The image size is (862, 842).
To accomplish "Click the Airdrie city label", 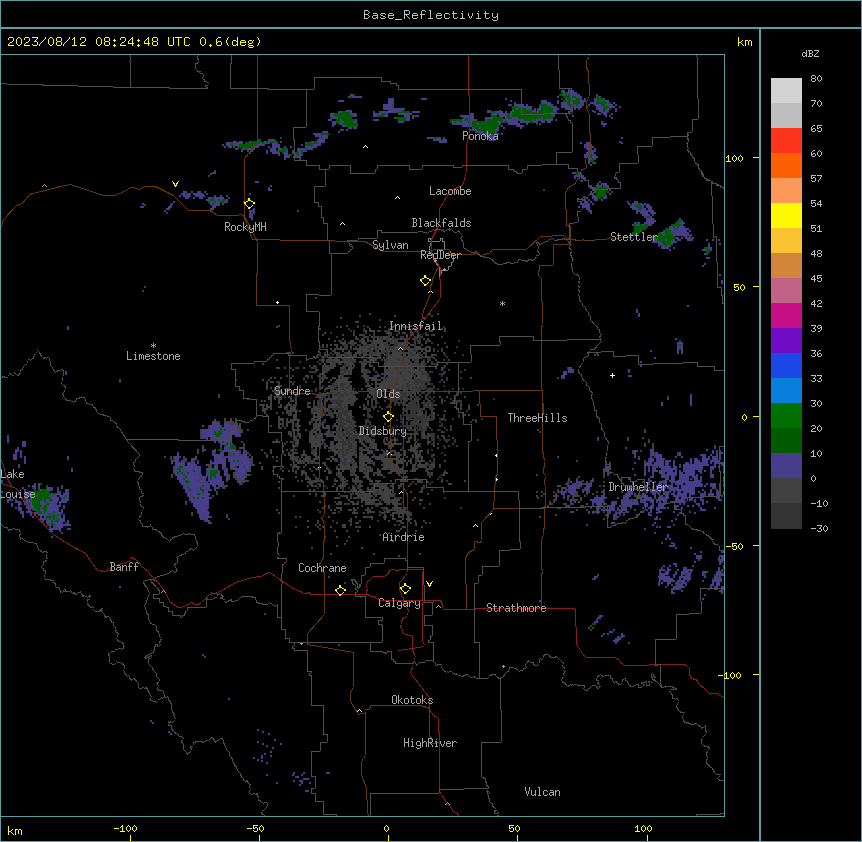I will 403,537.
